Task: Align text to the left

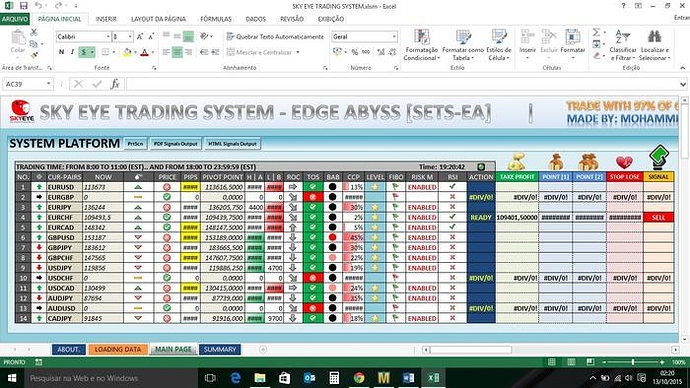Action: (x=166, y=52)
